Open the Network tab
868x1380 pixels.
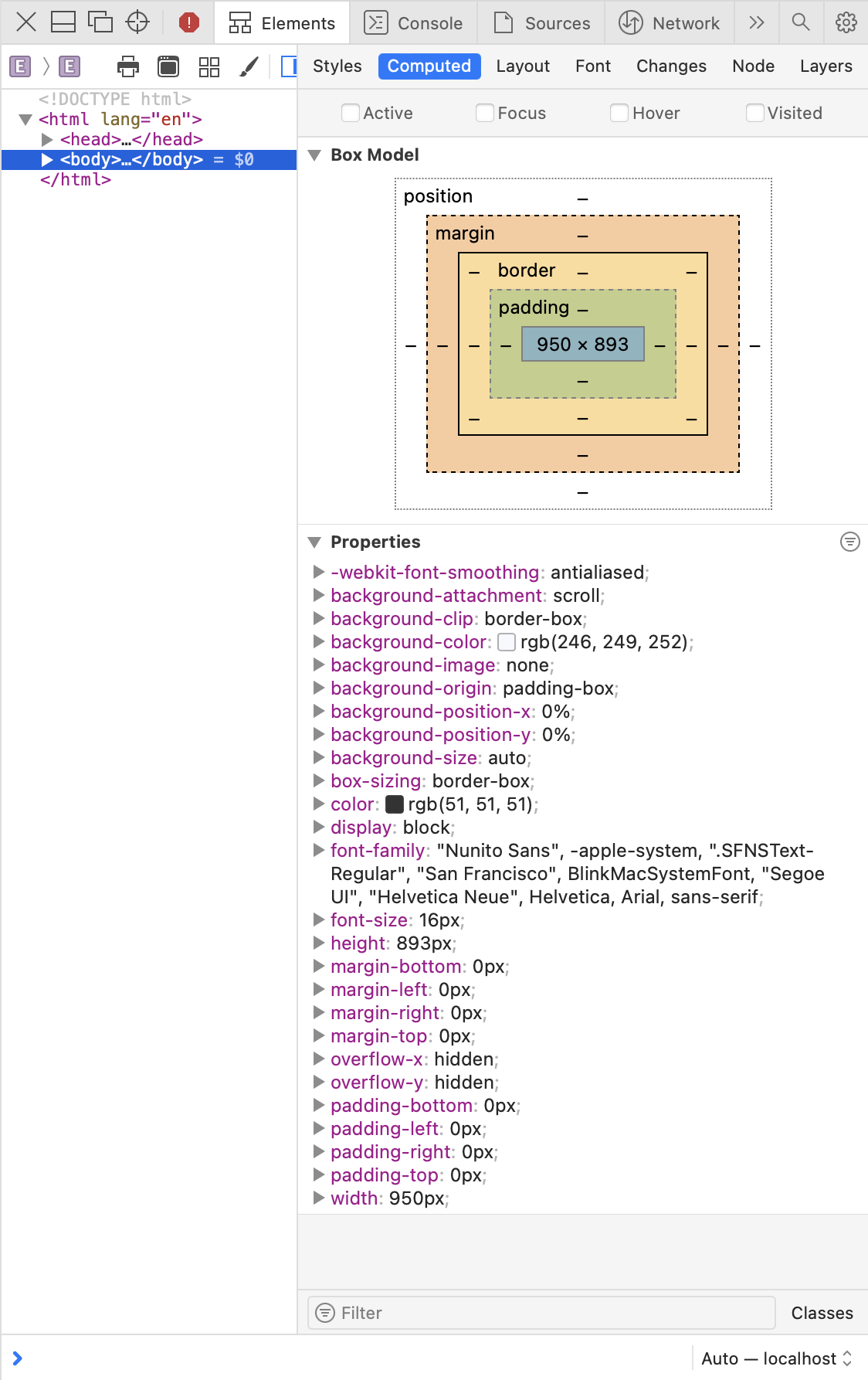coord(670,22)
